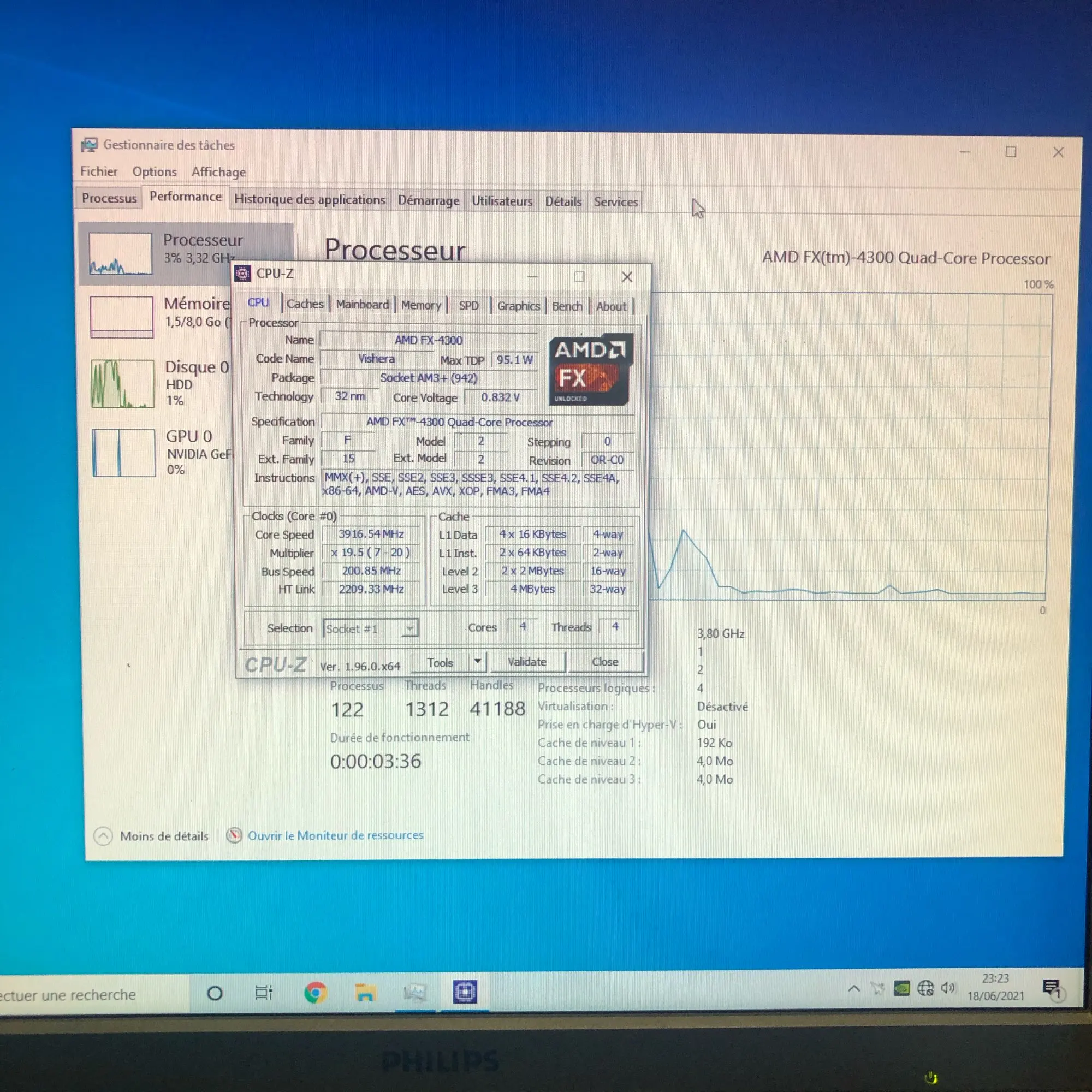Switch to the Services tab
1092x1092 pixels.
pyautogui.click(x=616, y=202)
